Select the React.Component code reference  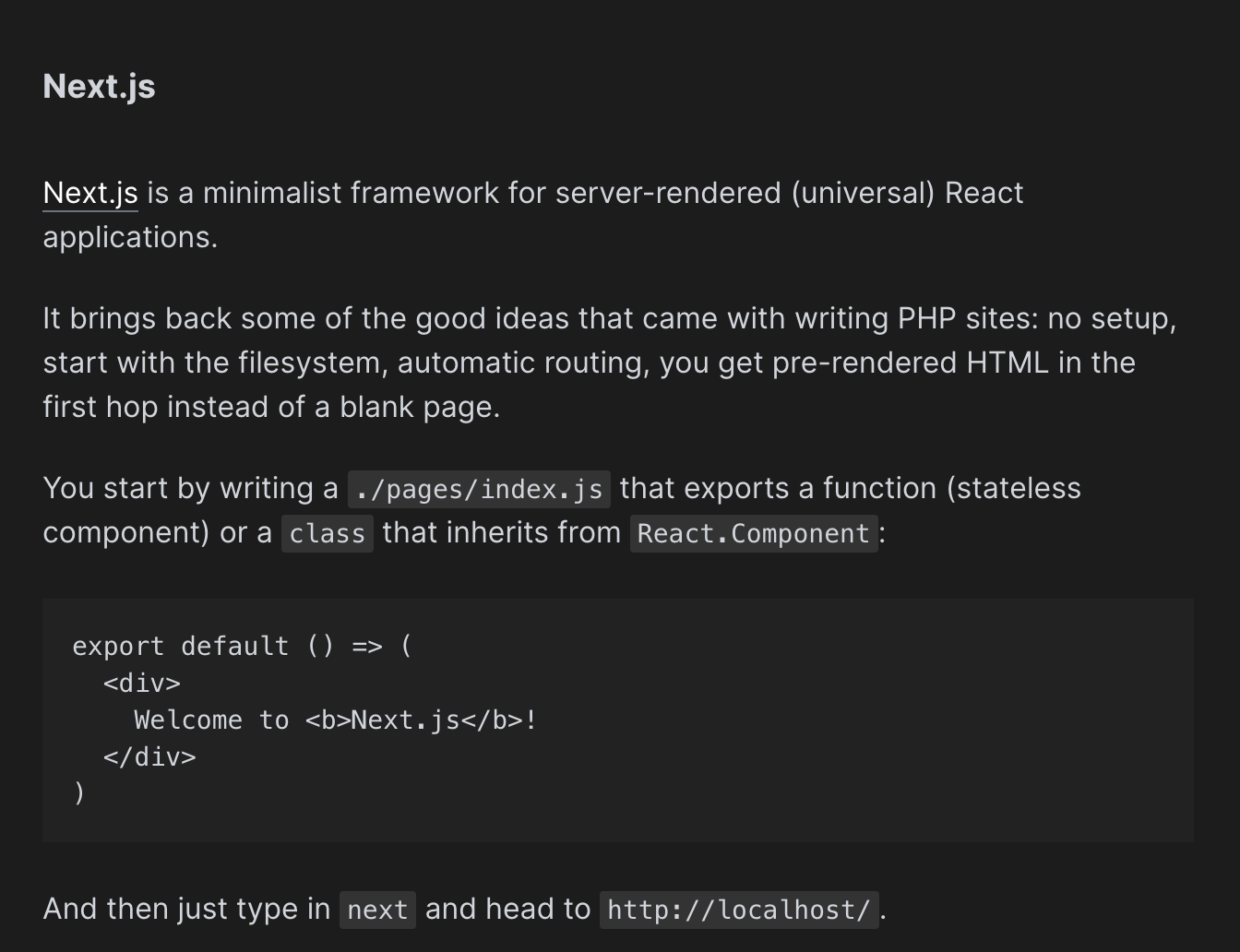click(753, 533)
